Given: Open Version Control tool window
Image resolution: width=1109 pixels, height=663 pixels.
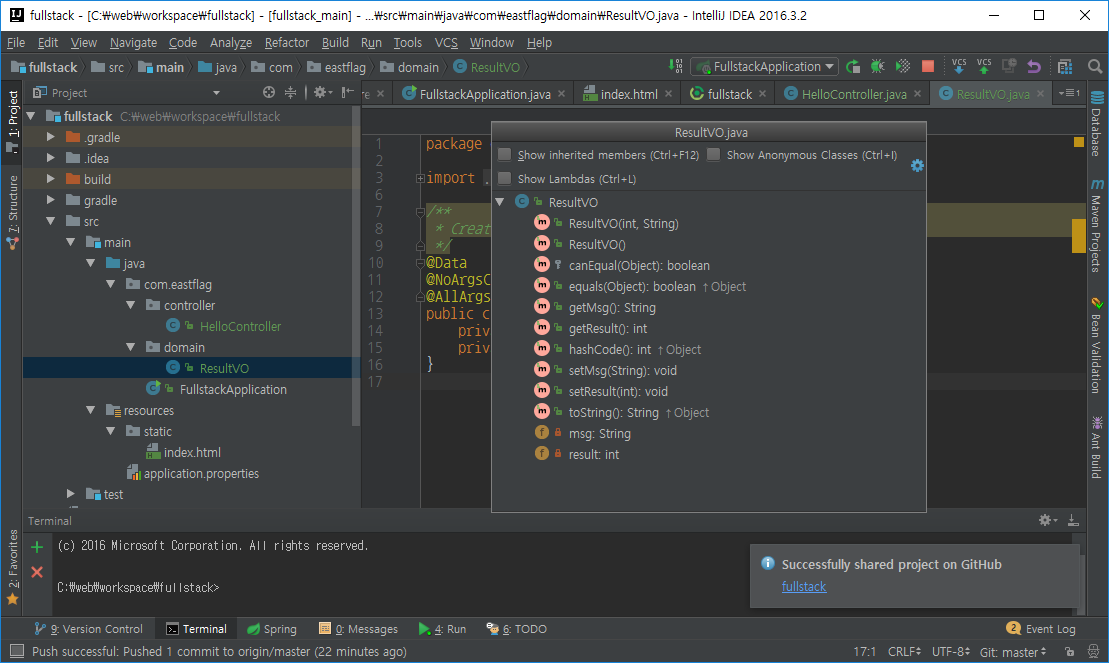Looking at the screenshot, I should pos(88,628).
